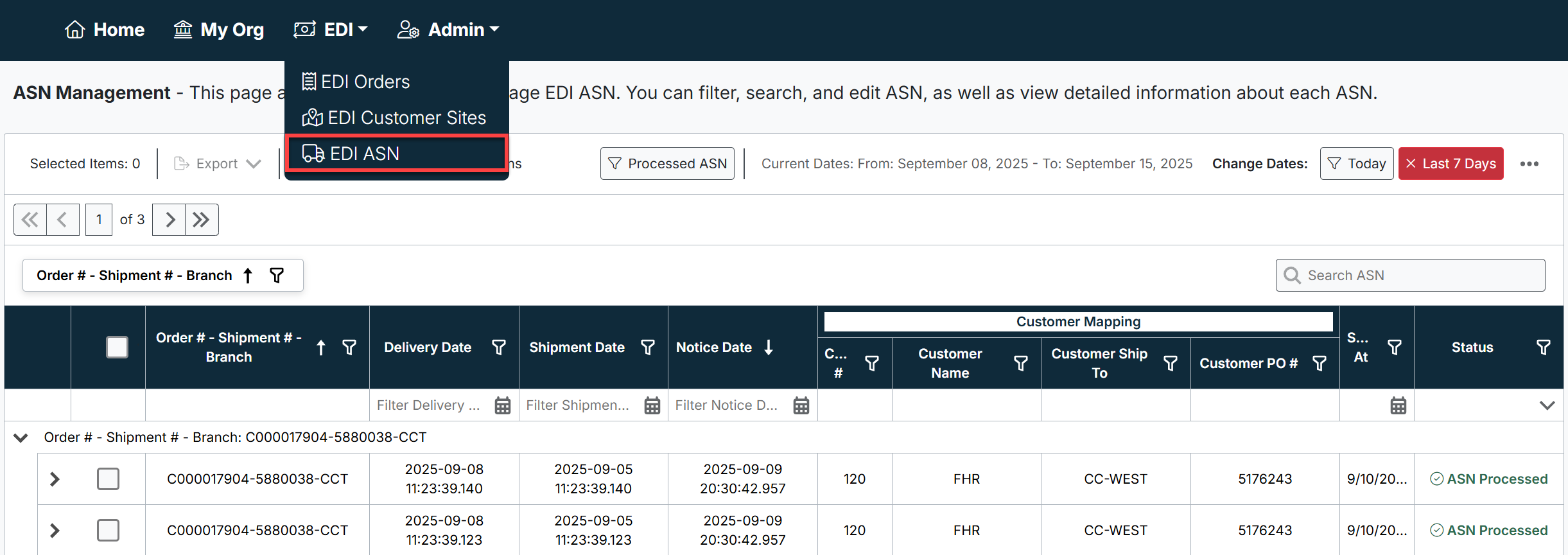Screen dimensions: 1568x555
Task: Check the first C000017904-5880038-CCT row checkbox
Action: click(x=108, y=479)
